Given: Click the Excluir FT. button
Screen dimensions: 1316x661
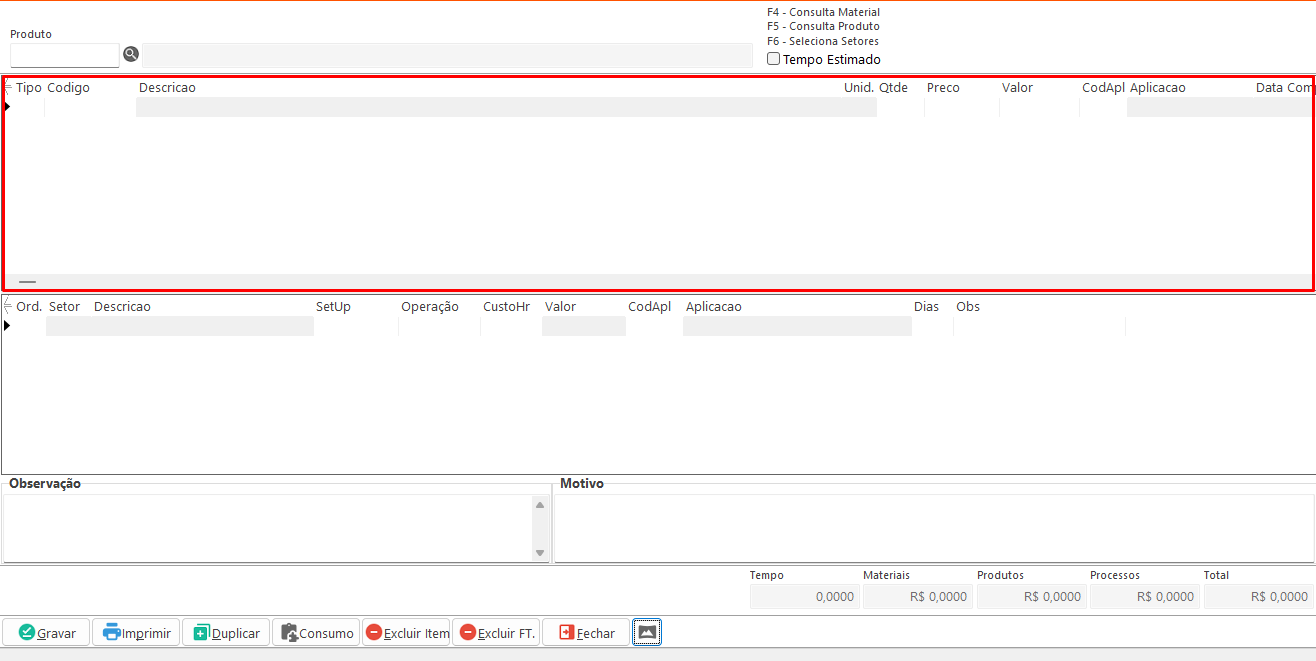Looking at the screenshot, I should (x=496, y=633).
